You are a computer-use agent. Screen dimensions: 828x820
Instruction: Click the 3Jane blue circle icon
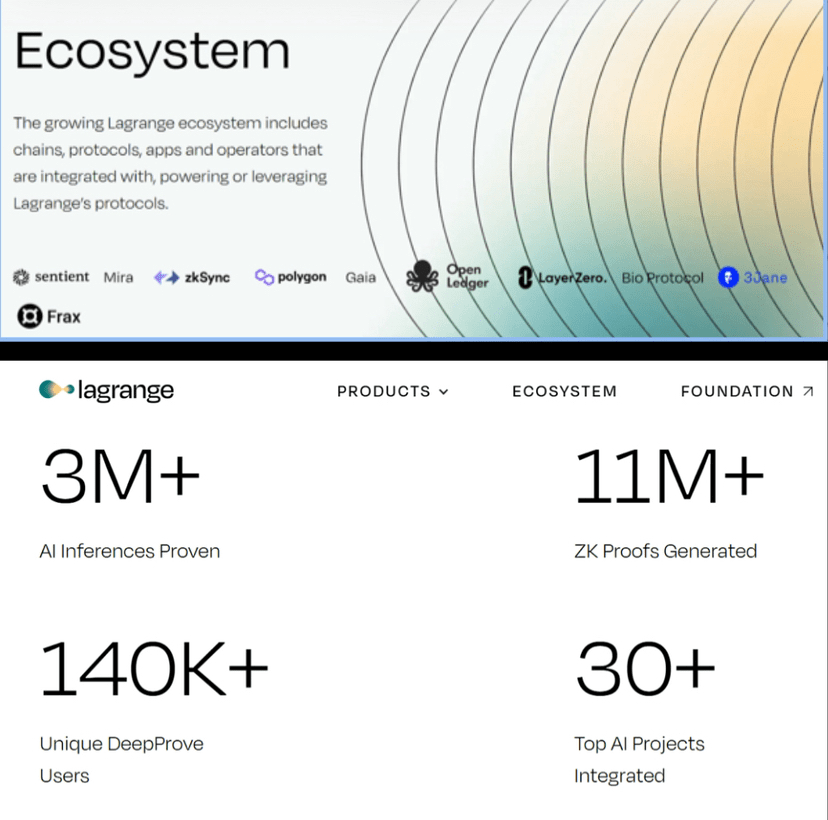(728, 277)
